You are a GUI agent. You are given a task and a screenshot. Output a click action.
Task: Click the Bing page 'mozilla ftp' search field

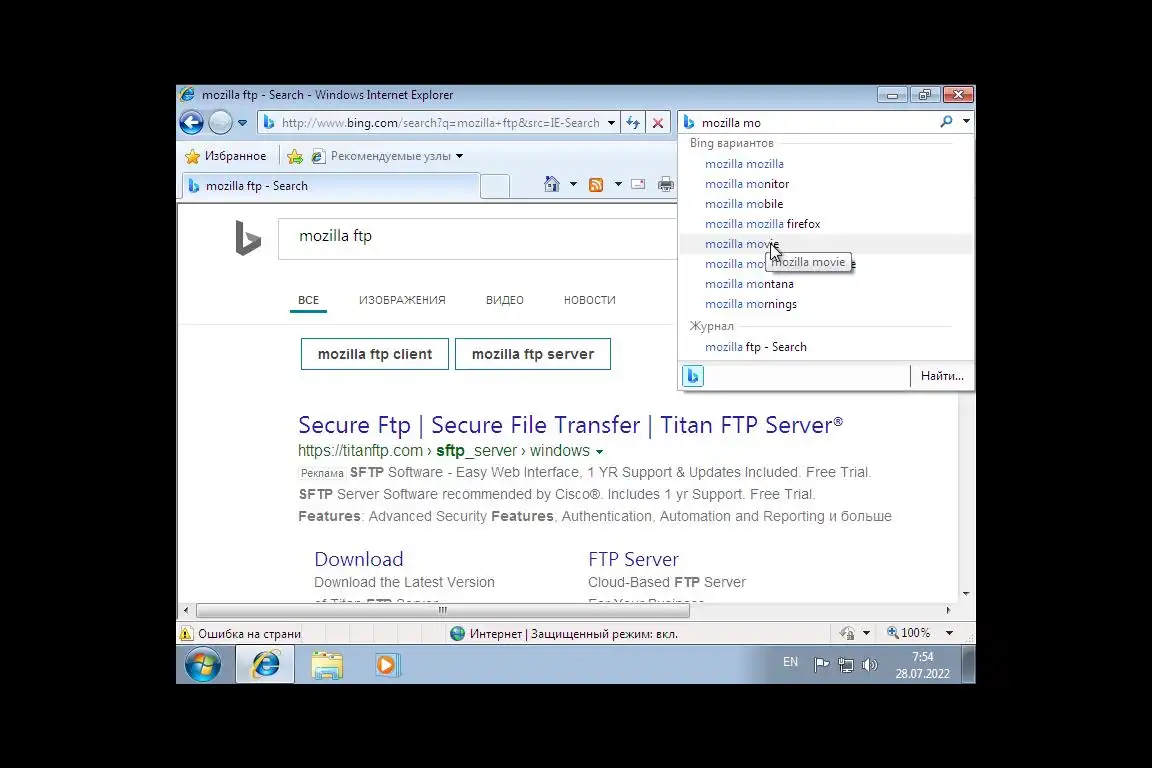[x=477, y=237]
